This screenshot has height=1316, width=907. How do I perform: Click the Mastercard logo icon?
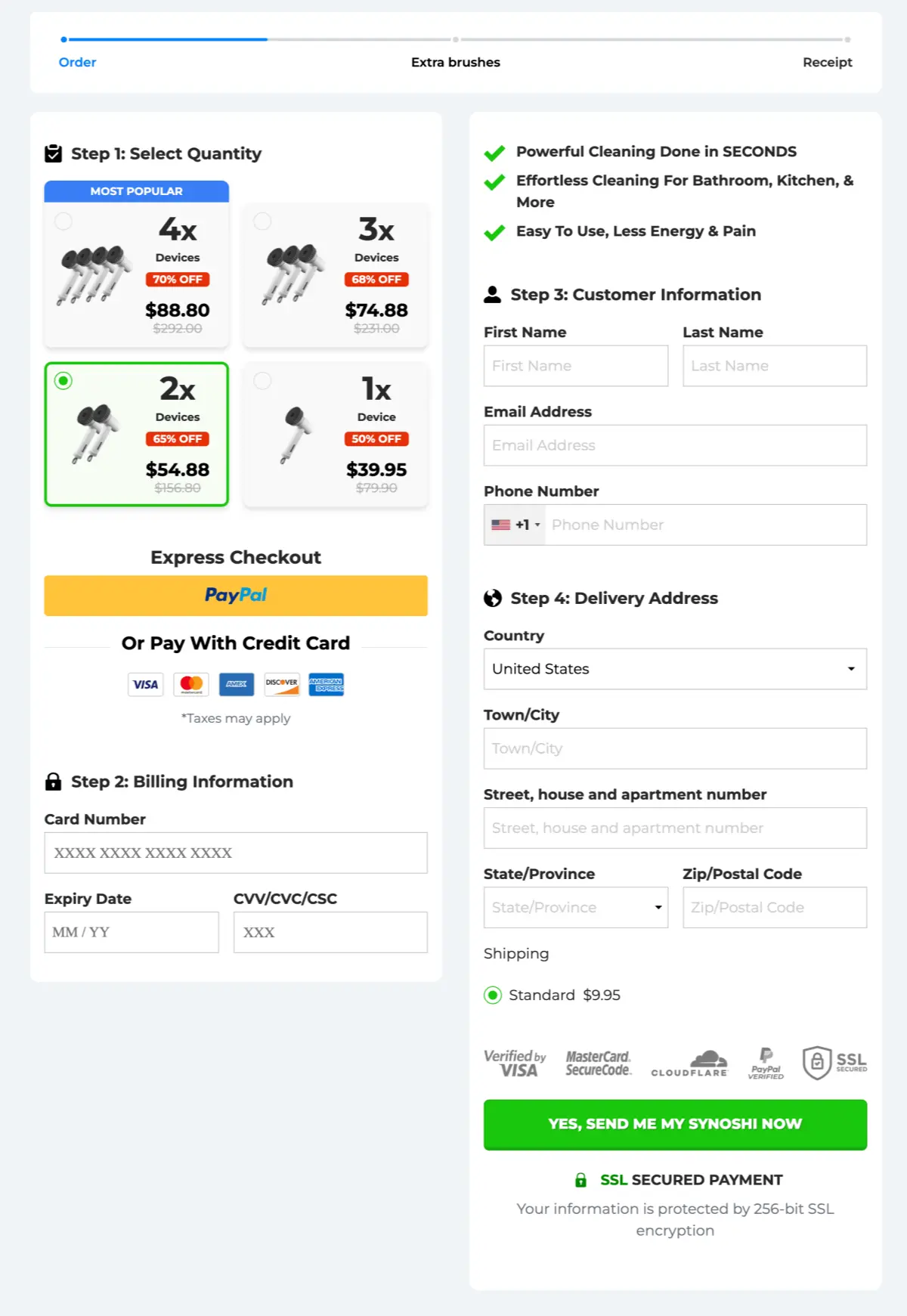coord(191,684)
